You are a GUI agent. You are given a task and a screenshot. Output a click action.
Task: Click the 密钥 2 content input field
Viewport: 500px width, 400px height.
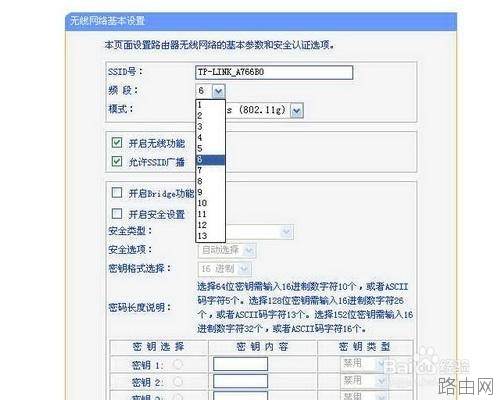coord(241,381)
